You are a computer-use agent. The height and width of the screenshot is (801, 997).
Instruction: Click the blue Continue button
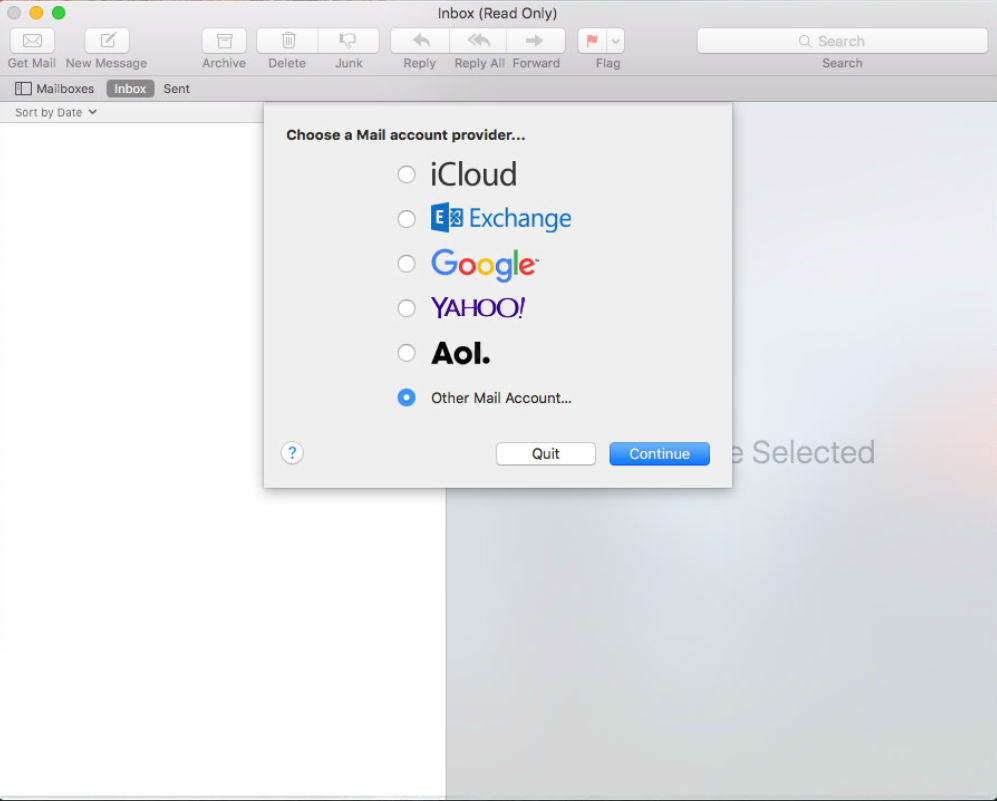(659, 454)
